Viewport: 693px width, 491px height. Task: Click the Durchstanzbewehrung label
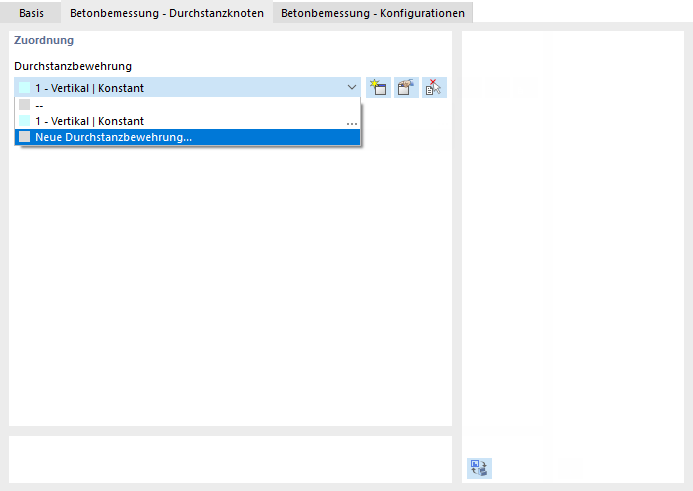click(73, 66)
